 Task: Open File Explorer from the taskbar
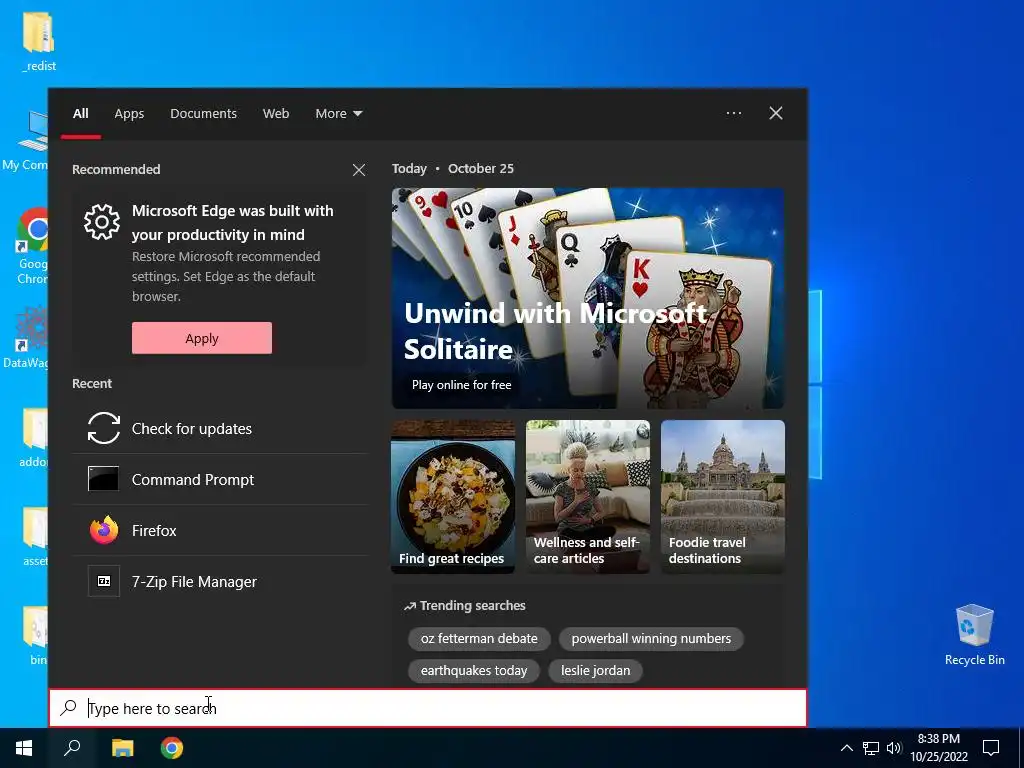click(x=122, y=748)
